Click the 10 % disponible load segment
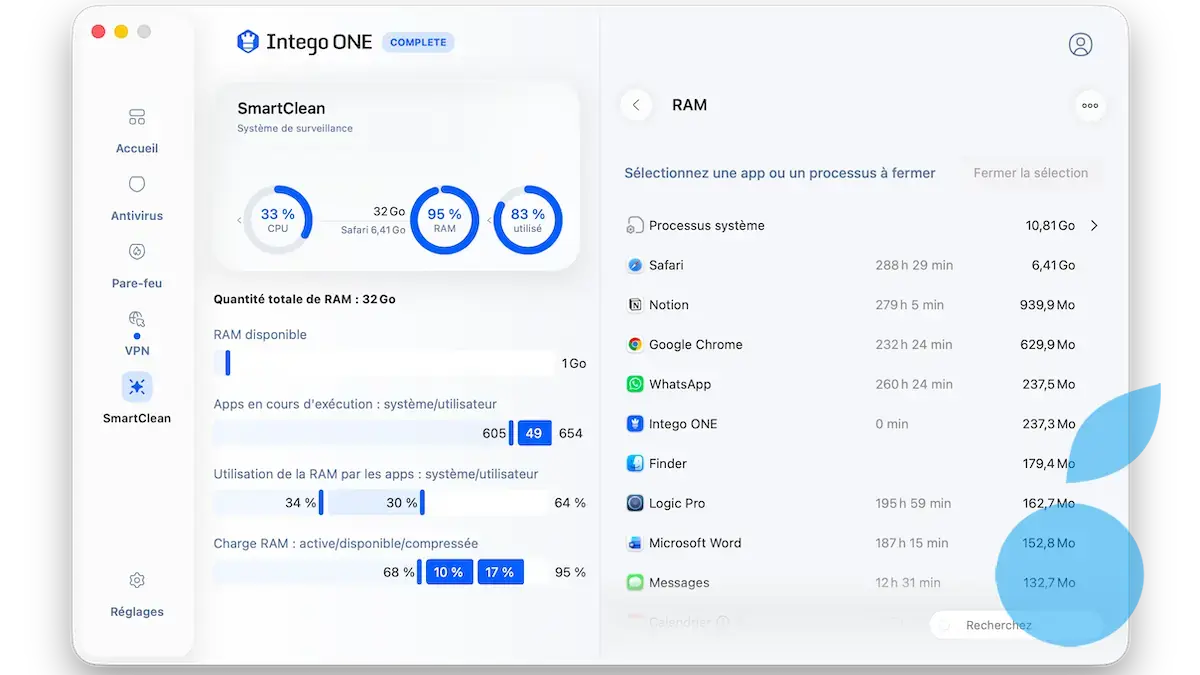Screen dimensions: 1200x675 pos(449,572)
